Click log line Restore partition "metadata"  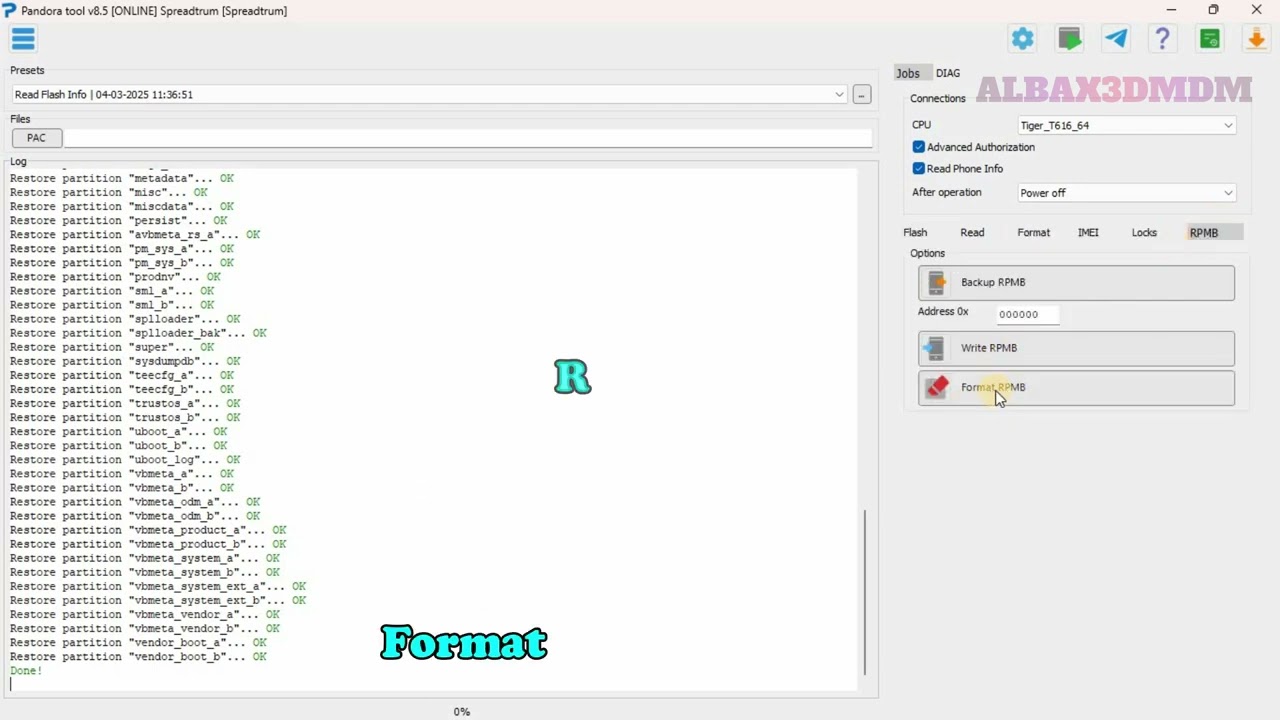(x=122, y=178)
